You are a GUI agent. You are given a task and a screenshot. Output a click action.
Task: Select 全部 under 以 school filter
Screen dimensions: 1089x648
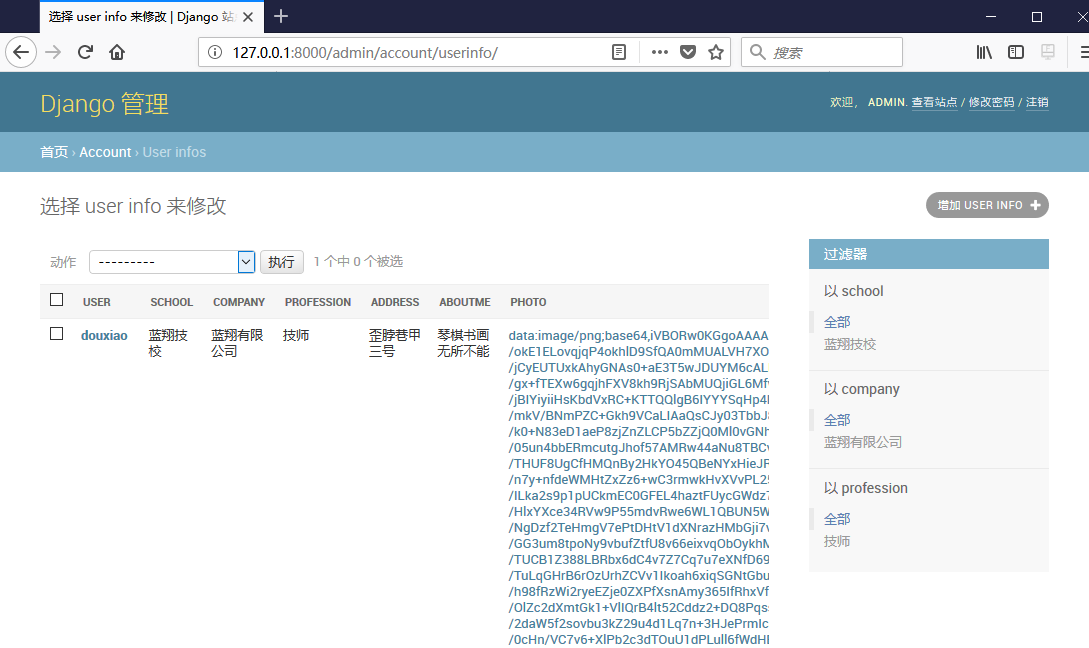[x=837, y=322]
